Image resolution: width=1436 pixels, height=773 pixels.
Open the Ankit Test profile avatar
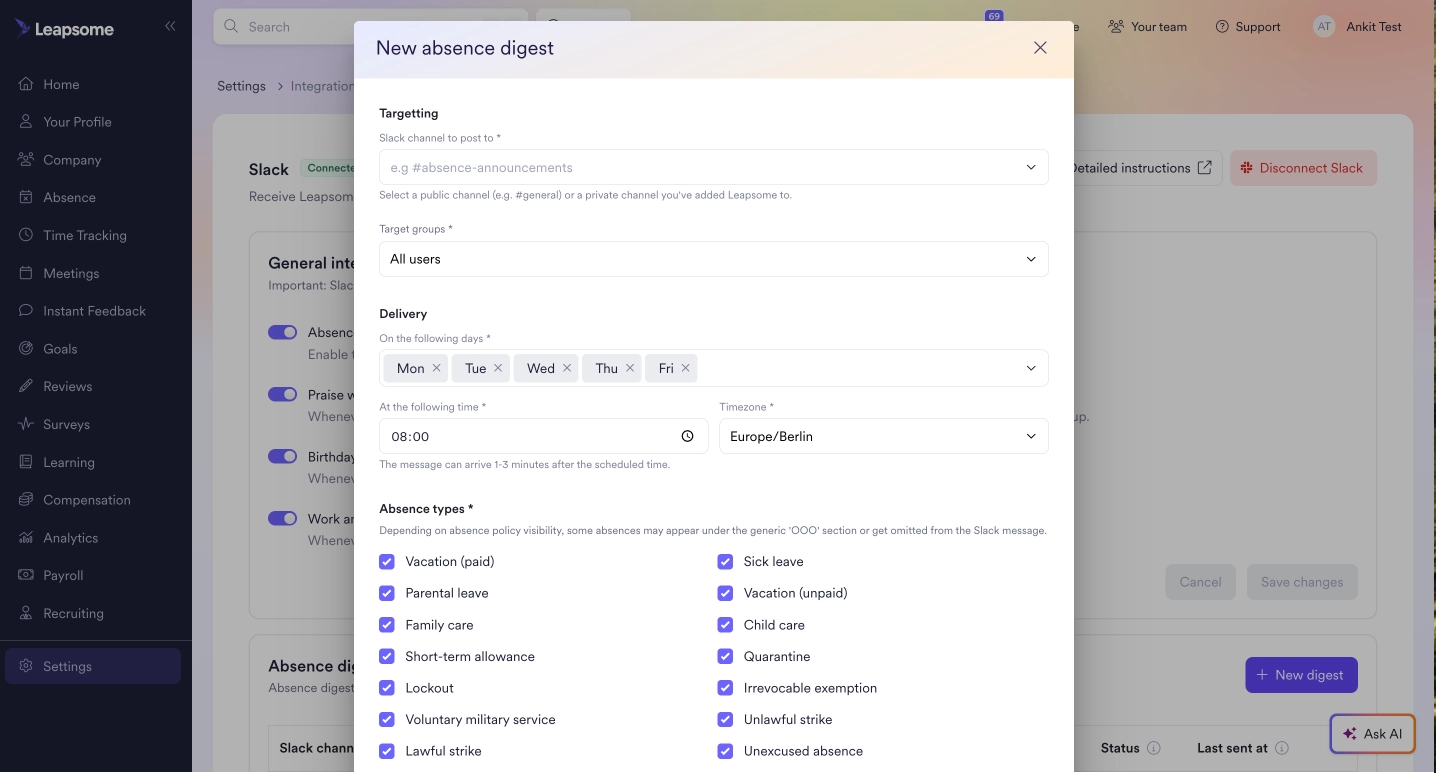coord(1323,27)
